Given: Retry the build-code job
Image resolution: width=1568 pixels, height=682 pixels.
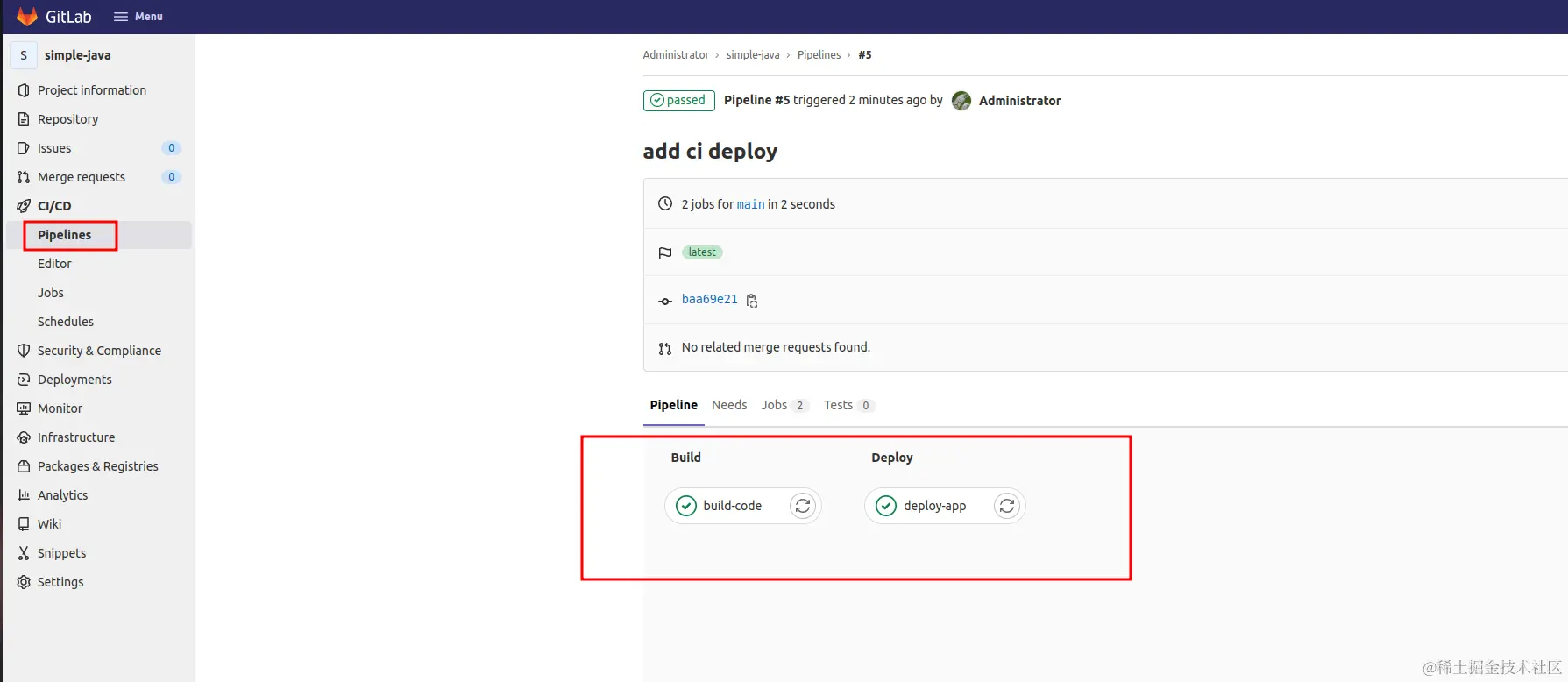Looking at the screenshot, I should (x=803, y=506).
